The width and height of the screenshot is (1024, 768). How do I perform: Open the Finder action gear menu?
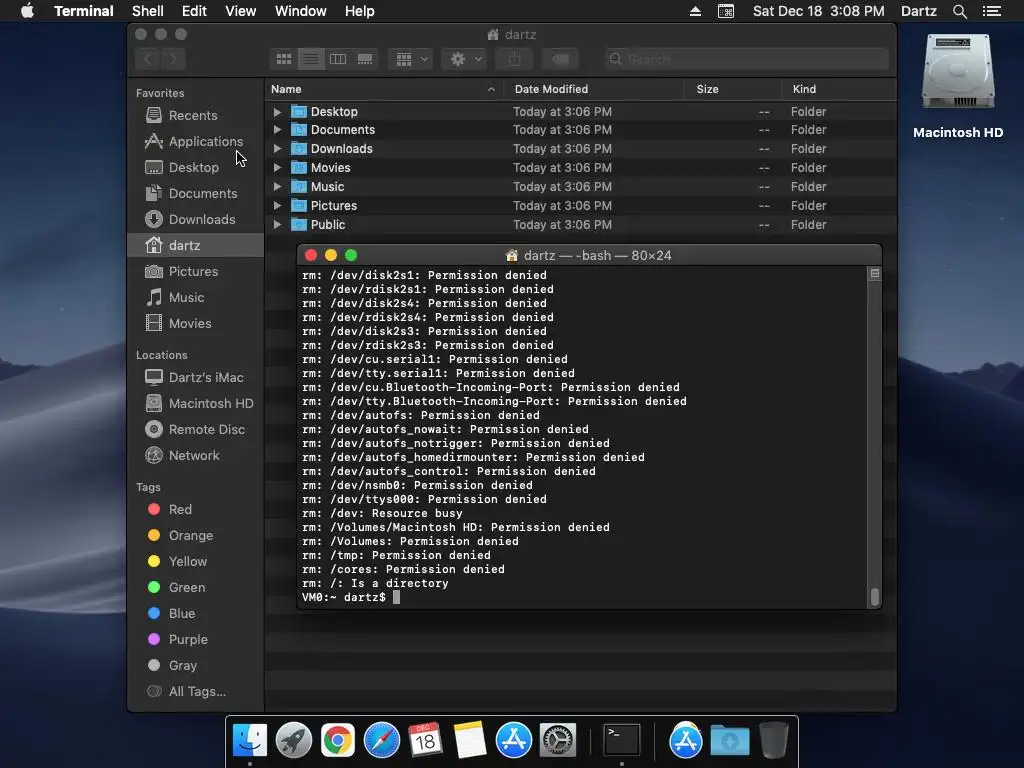click(464, 59)
